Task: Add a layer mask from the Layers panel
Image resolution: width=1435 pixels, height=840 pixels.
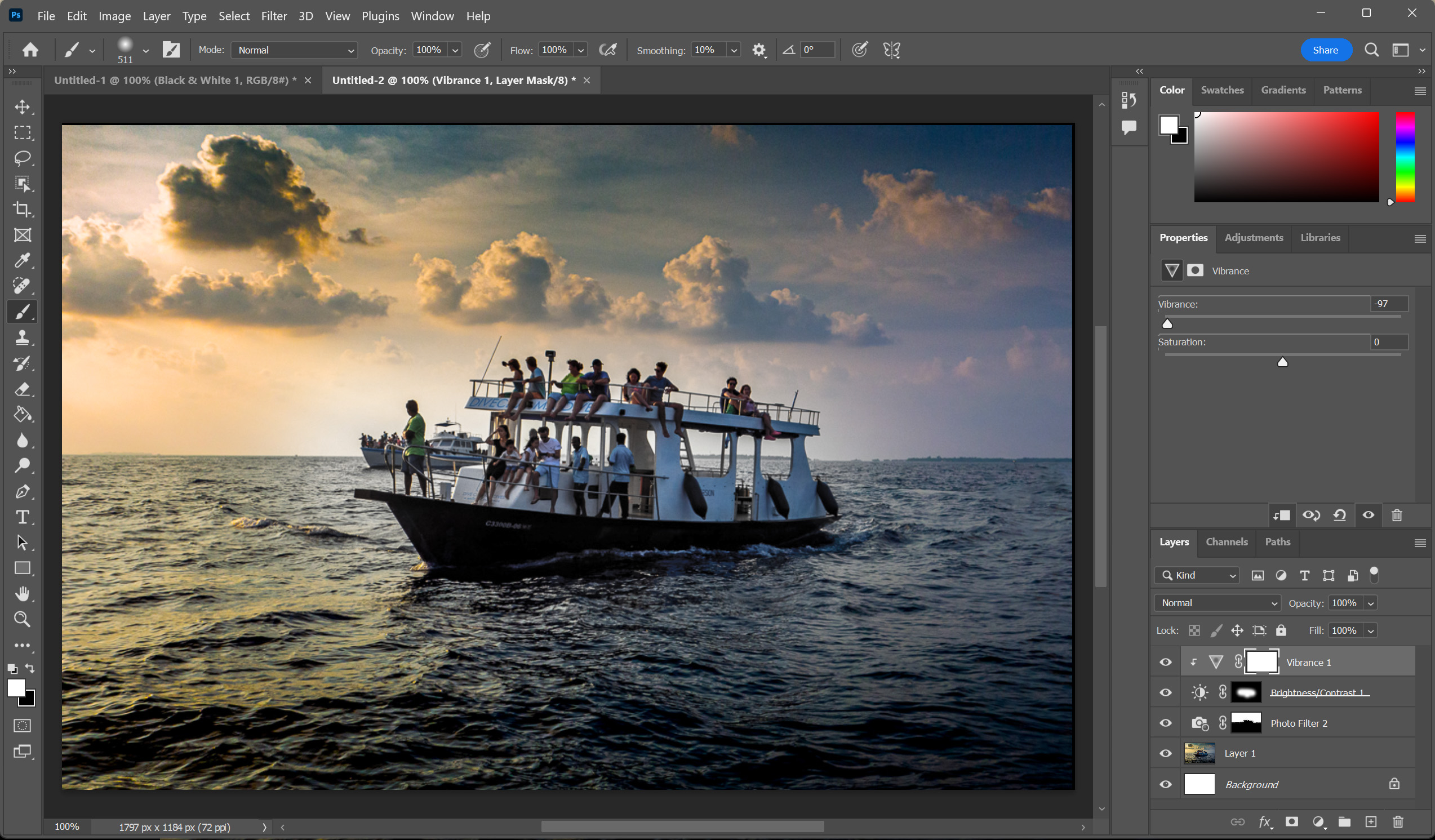Action: click(1291, 821)
